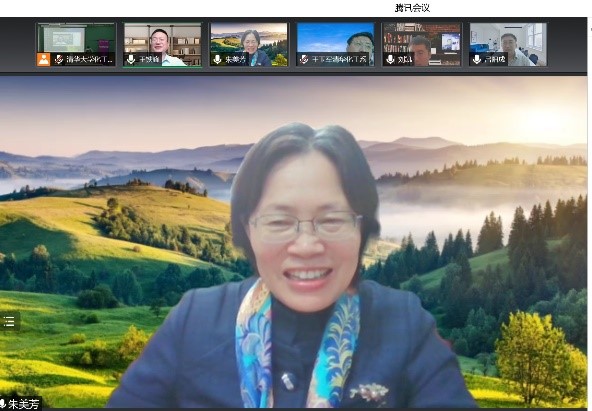The image size is (592, 411).
Task: Click the orange host badge icon
Action: point(43,59)
